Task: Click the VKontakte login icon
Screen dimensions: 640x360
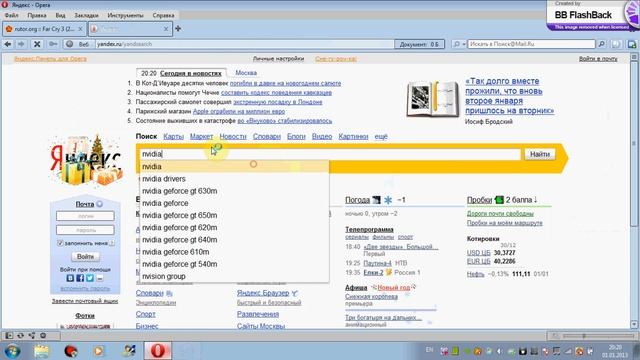Action: [x=70, y=278]
